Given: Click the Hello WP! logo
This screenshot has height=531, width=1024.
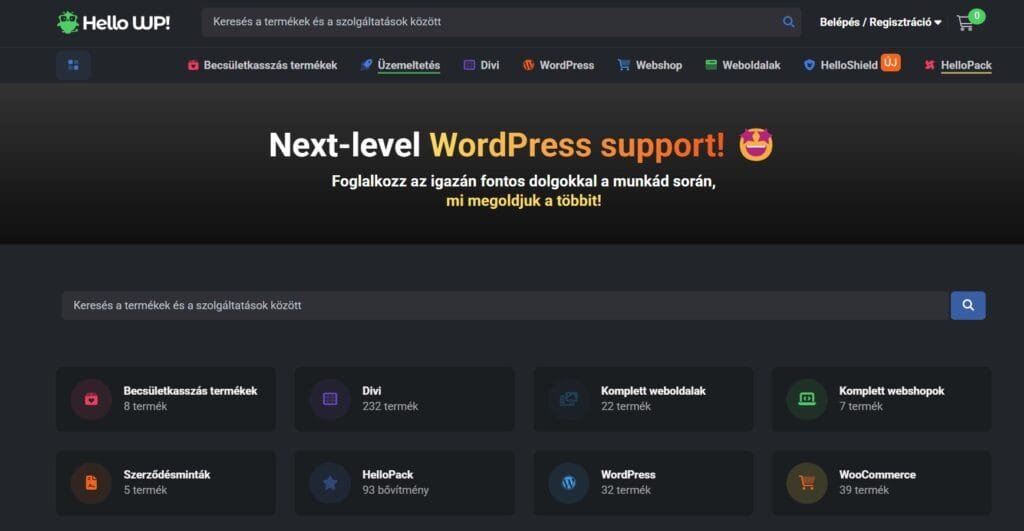Looking at the screenshot, I should [x=113, y=23].
